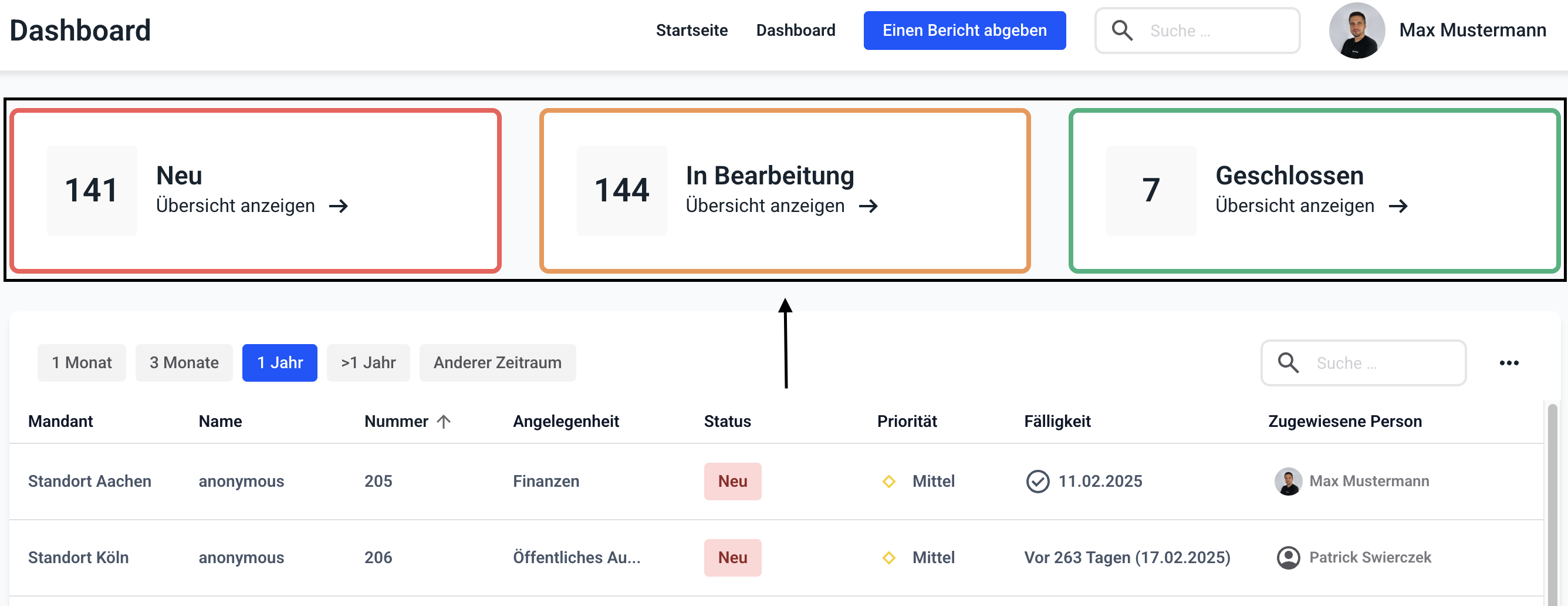
Task: Select the 3 Monate time filter
Action: click(184, 363)
